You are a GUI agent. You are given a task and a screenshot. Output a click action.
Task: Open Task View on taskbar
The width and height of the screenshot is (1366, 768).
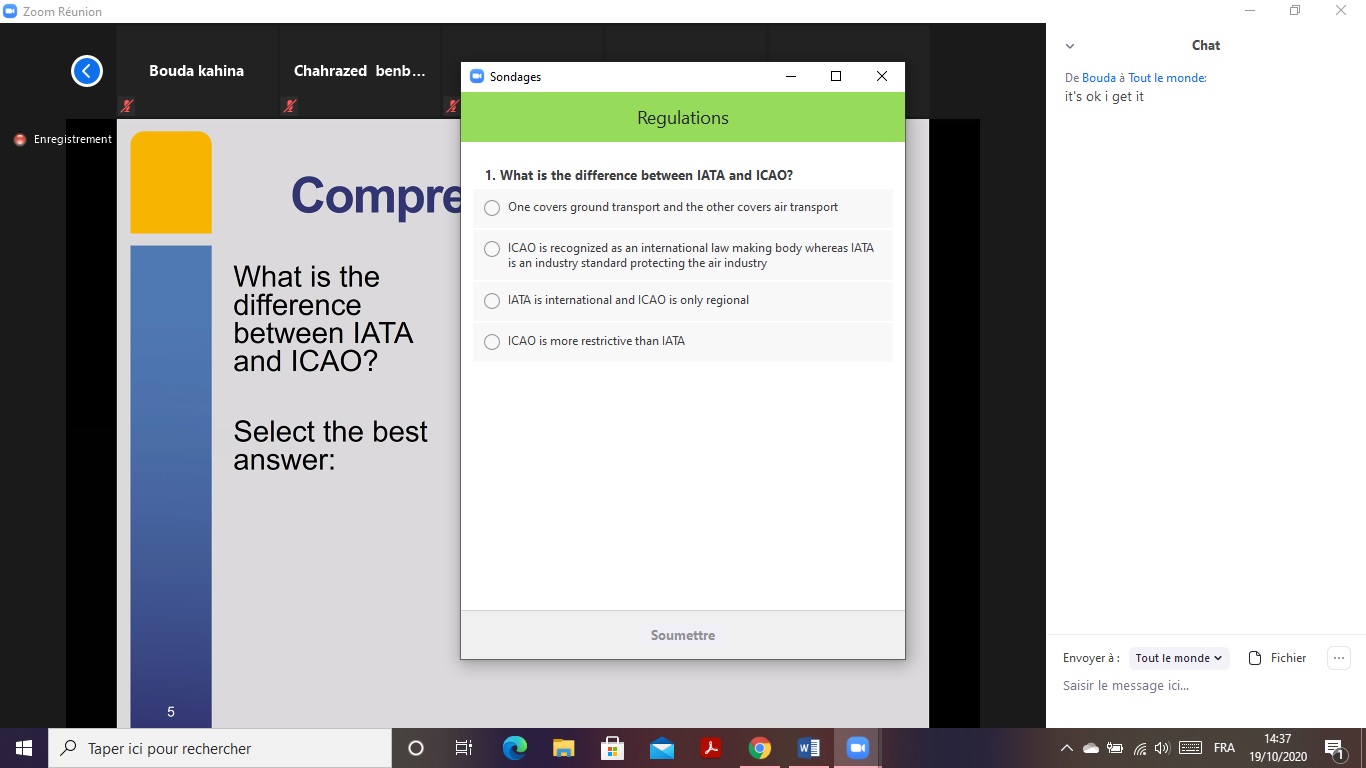pos(464,748)
